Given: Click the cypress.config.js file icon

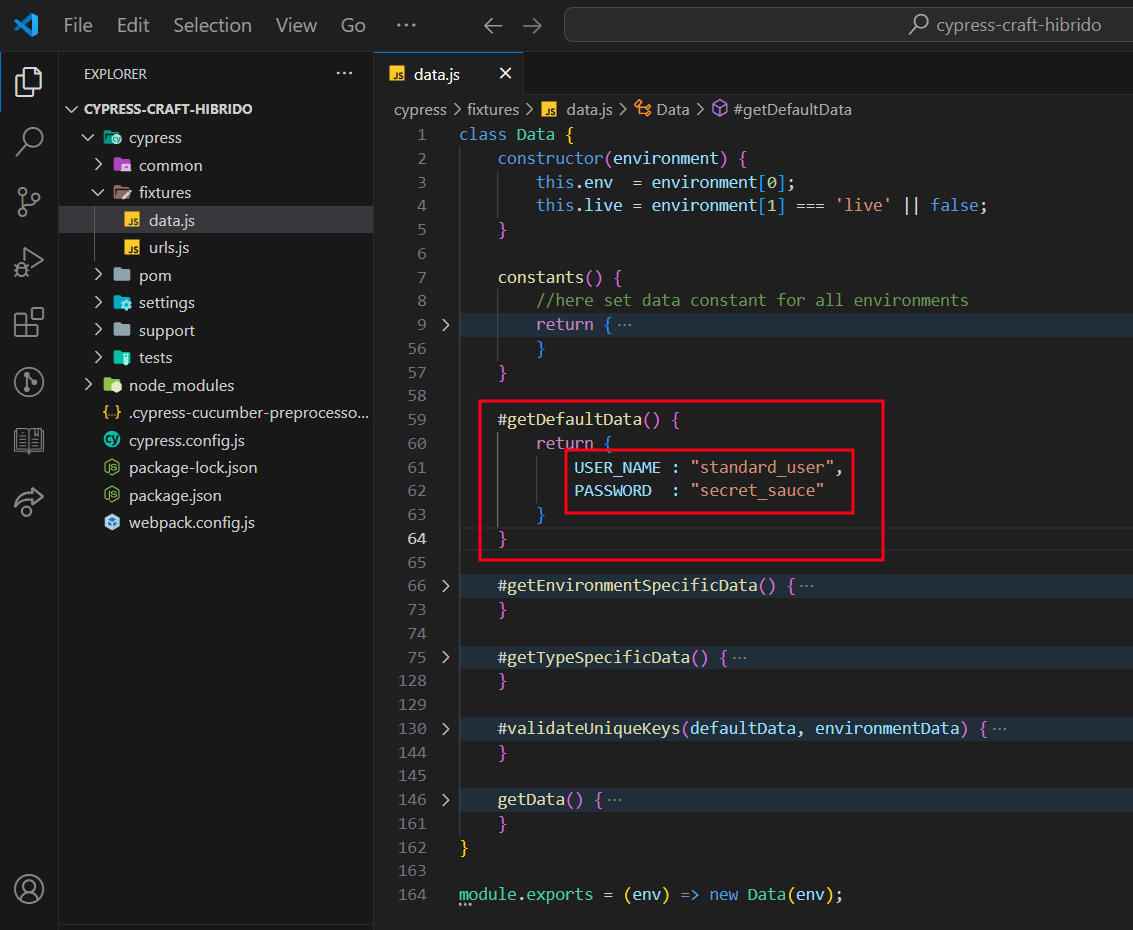Looking at the screenshot, I should coord(112,439).
